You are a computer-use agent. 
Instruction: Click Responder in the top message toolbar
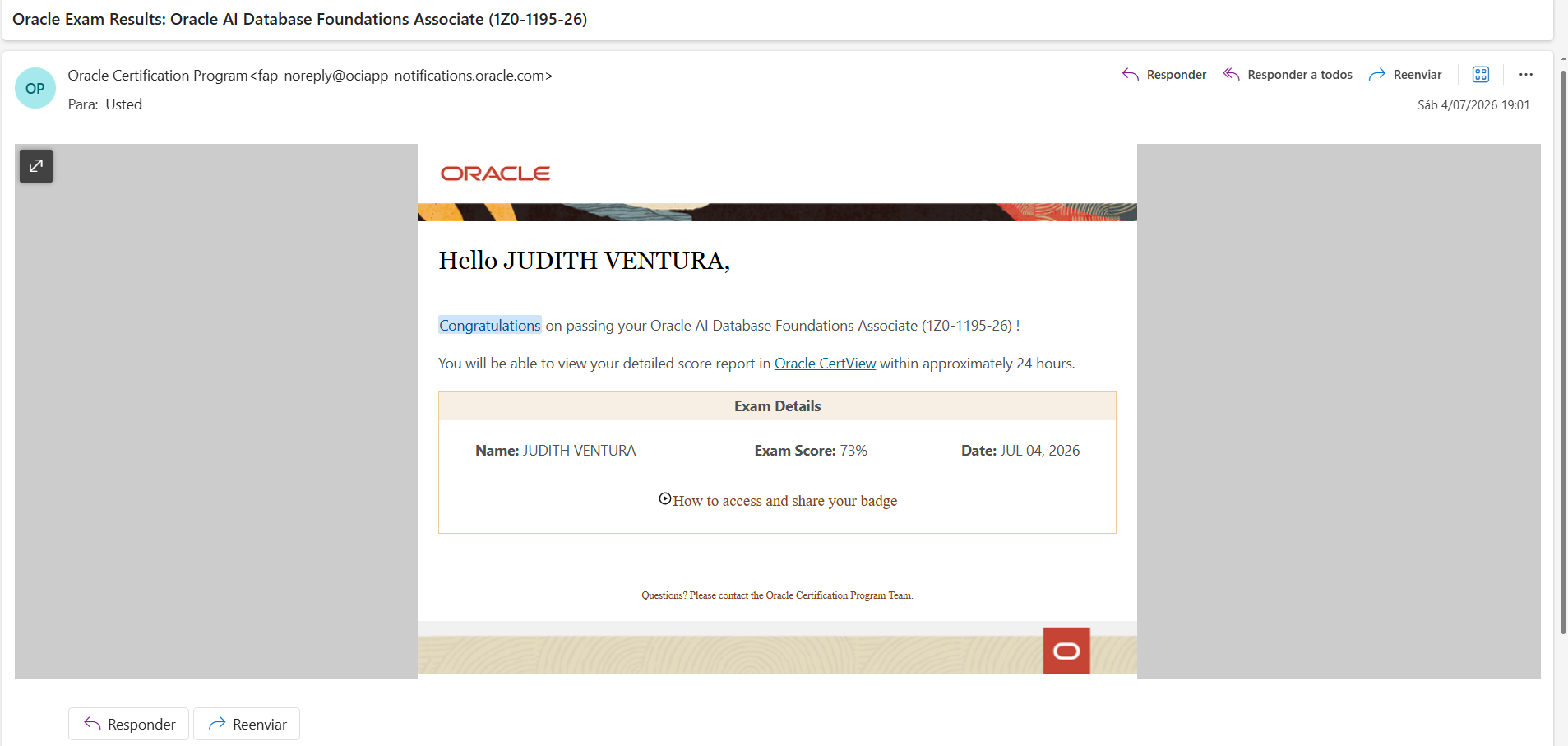[x=1164, y=75]
